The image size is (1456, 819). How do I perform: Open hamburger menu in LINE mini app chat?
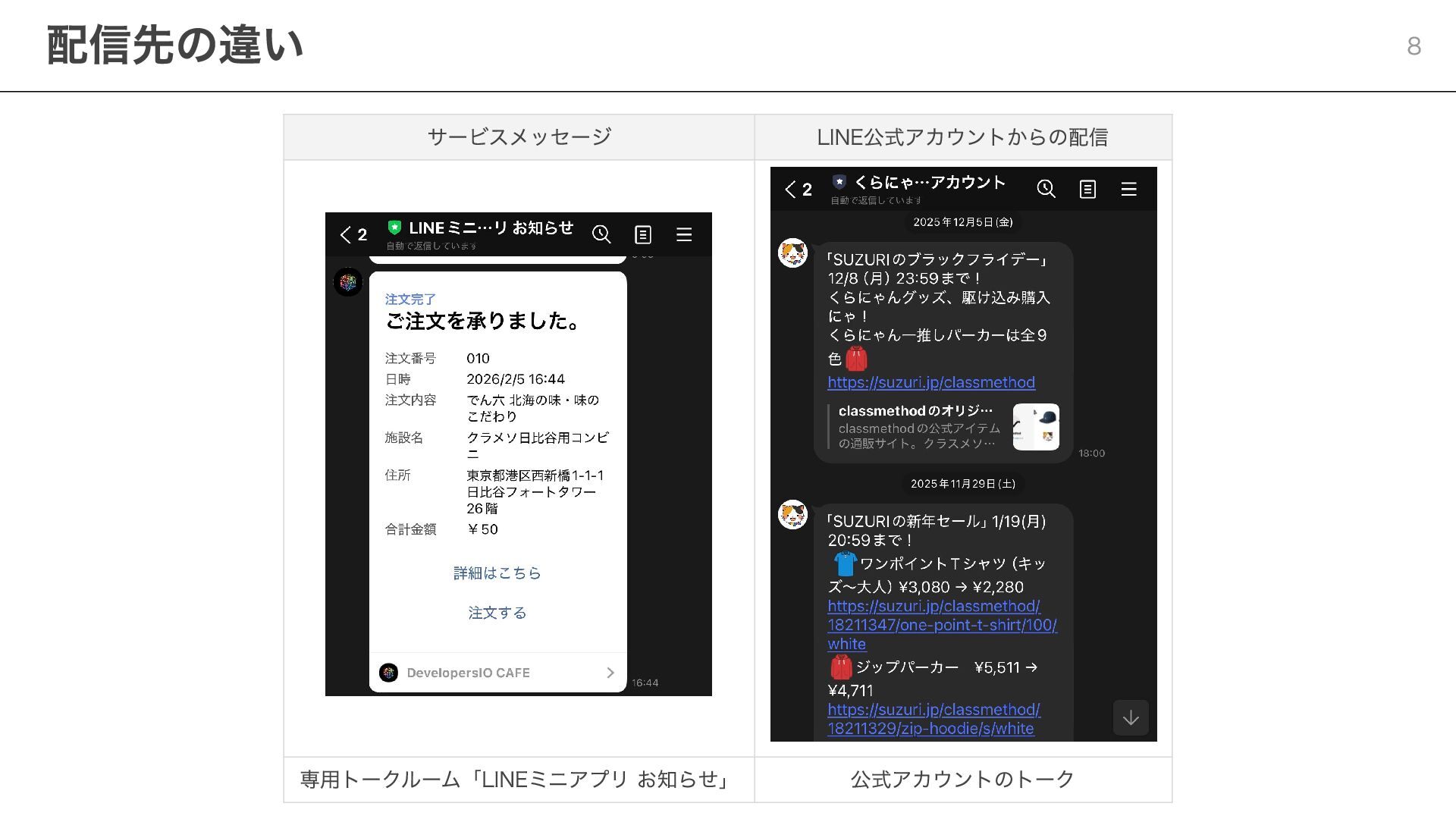pos(683,234)
